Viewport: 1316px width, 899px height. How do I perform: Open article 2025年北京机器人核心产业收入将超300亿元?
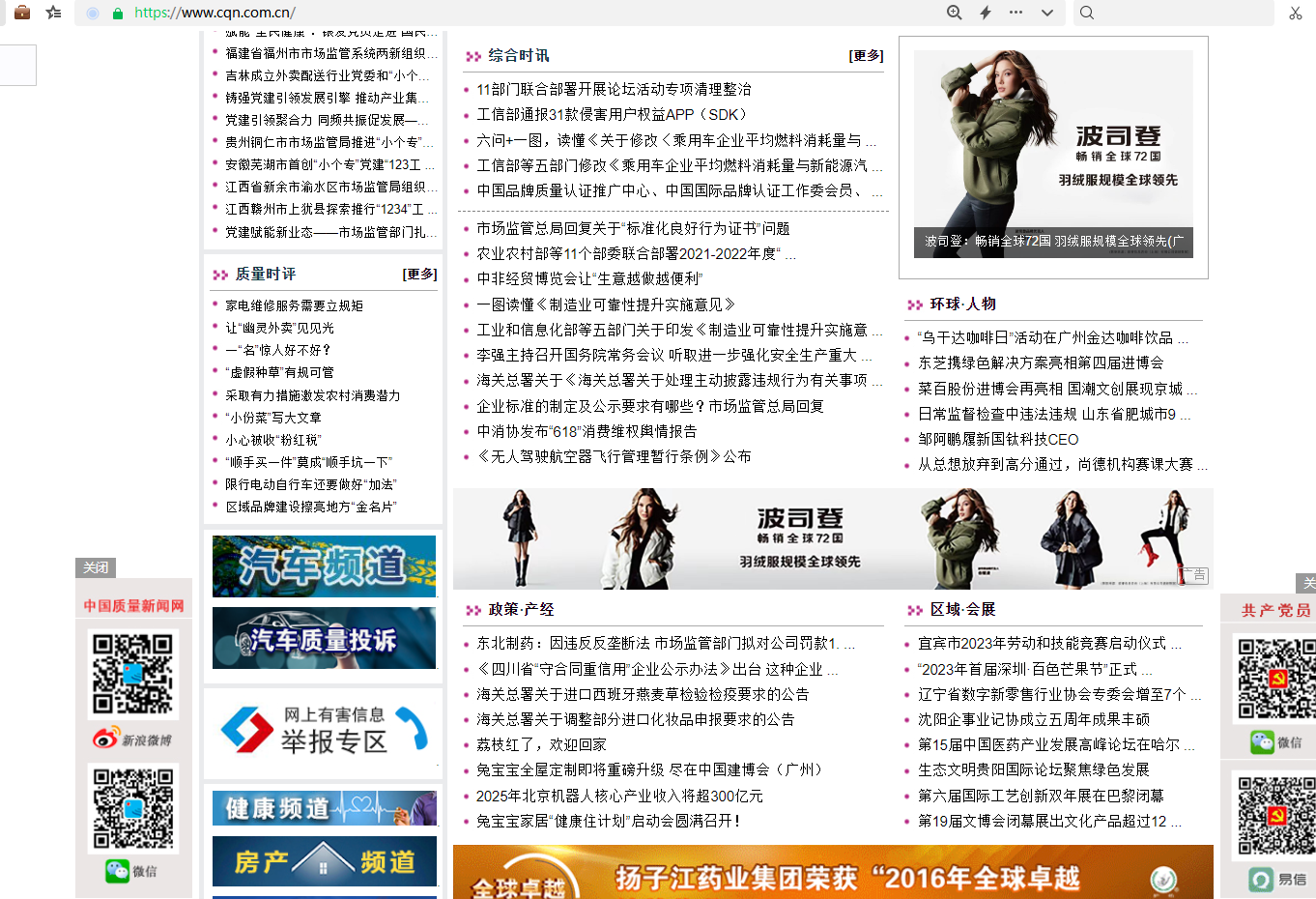pyautogui.click(x=619, y=796)
